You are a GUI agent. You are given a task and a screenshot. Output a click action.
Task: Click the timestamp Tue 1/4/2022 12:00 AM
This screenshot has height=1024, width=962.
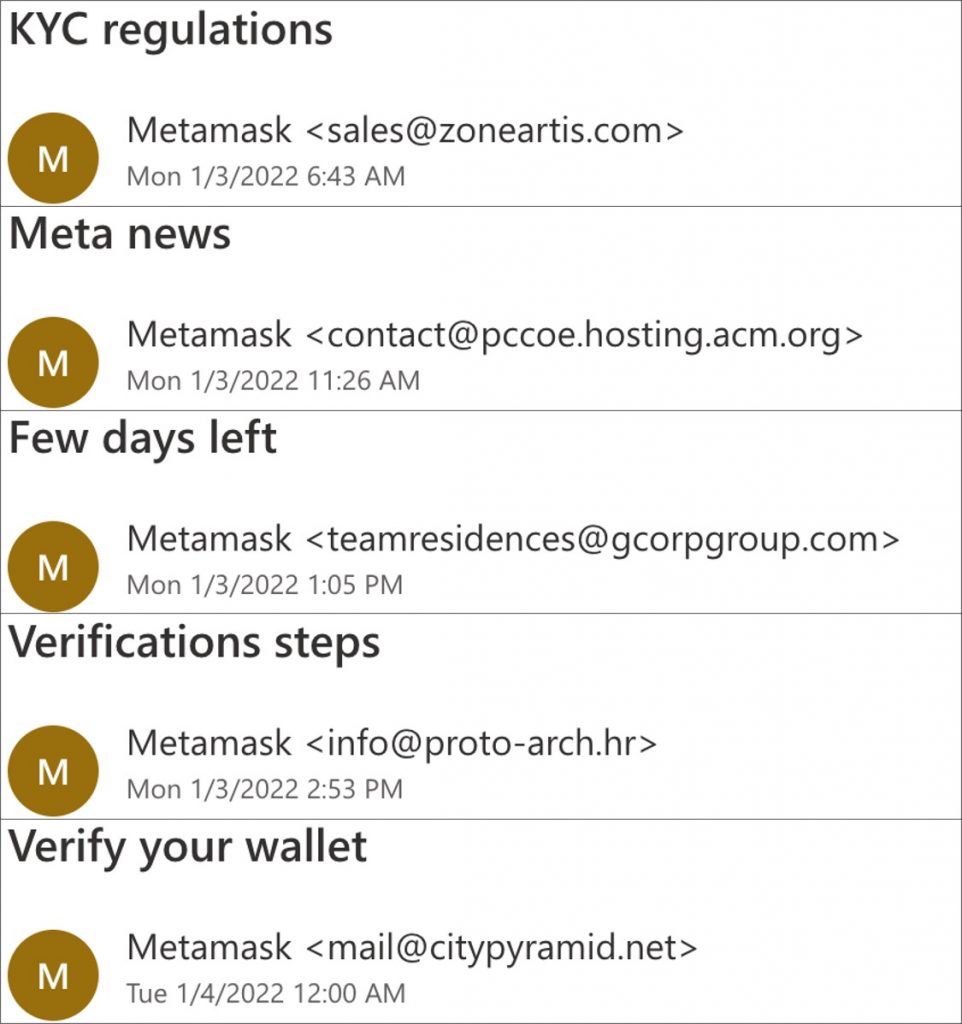pos(266,993)
